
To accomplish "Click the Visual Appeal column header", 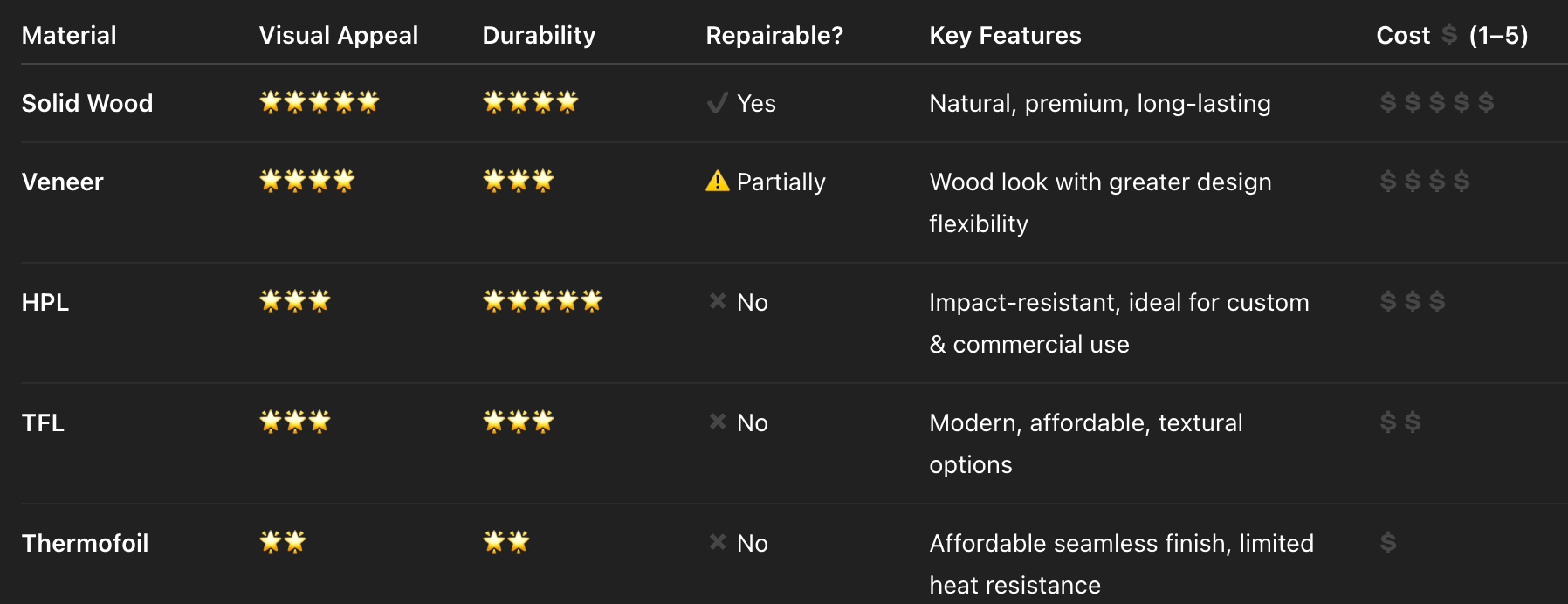I will (339, 35).
